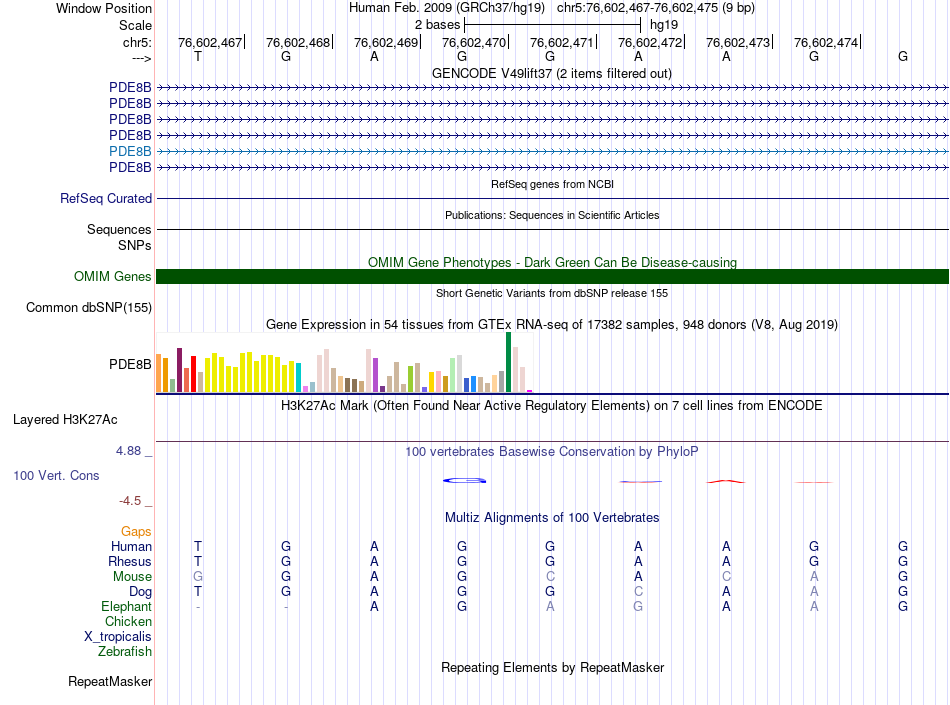
Task: Click the Zebrafish species label
Action: coord(125,652)
